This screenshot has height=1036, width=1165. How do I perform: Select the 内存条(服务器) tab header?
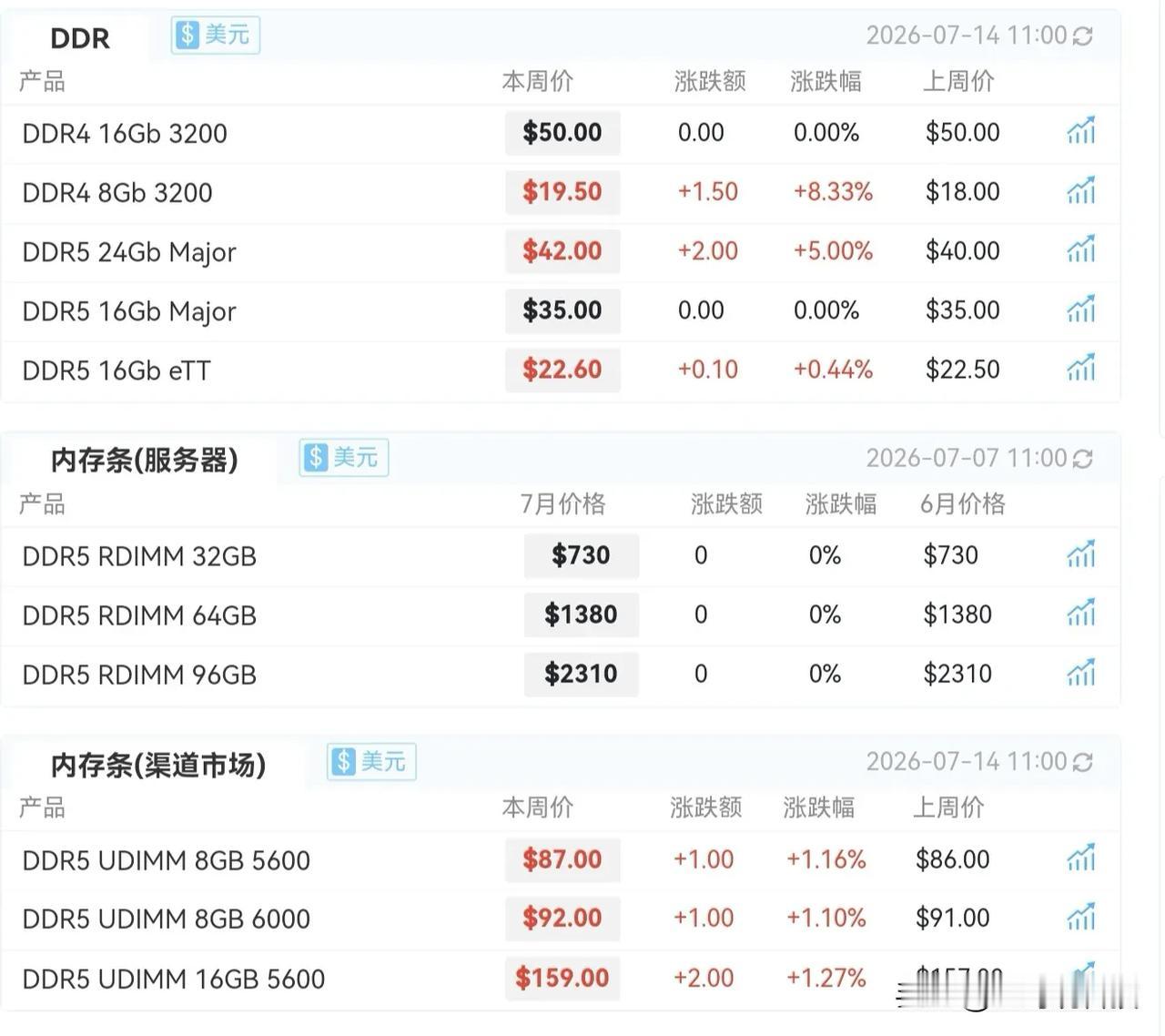click(145, 461)
